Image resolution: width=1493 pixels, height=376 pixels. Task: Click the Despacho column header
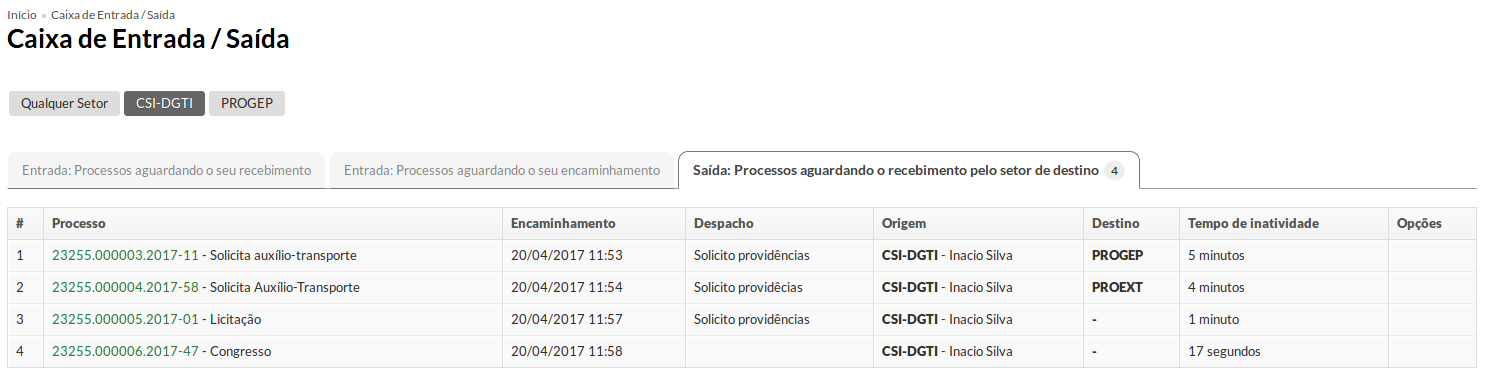tap(723, 223)
